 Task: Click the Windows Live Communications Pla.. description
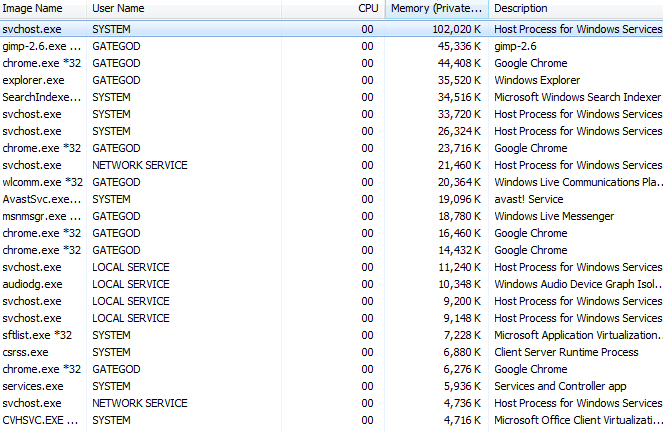(x=578, y=182)
